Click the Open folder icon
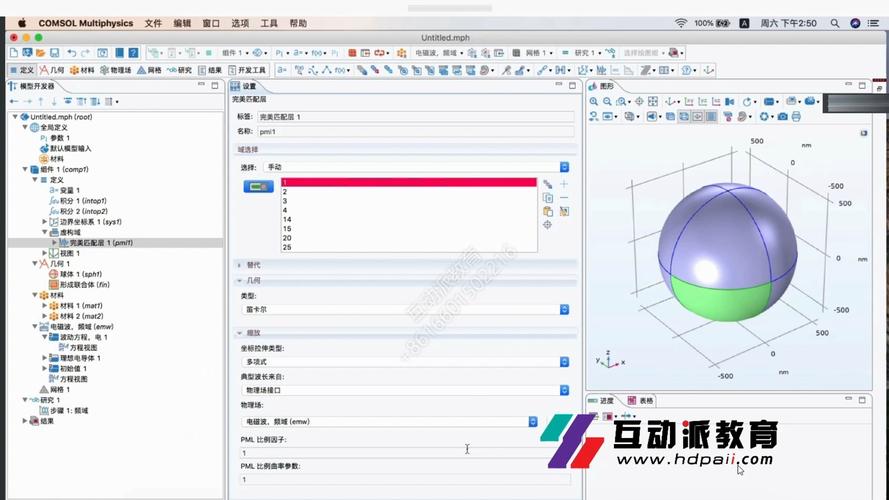889x500 pixels. click(40, 53)
